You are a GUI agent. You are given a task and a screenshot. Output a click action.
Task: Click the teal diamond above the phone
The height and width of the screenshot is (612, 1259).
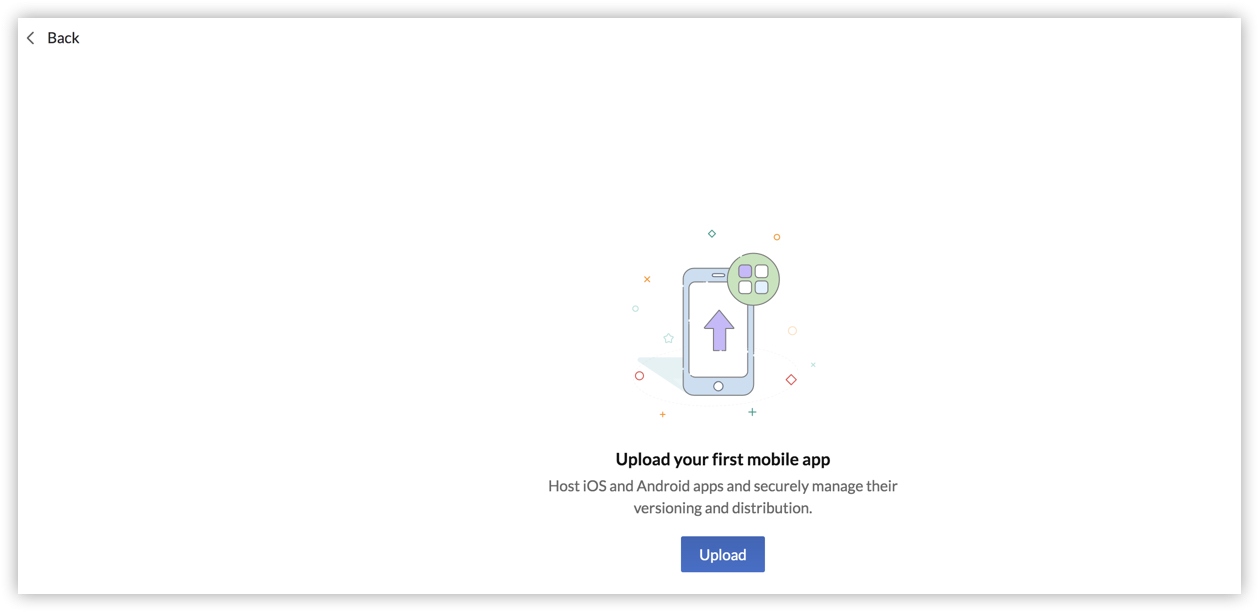[x=712, y=234]
